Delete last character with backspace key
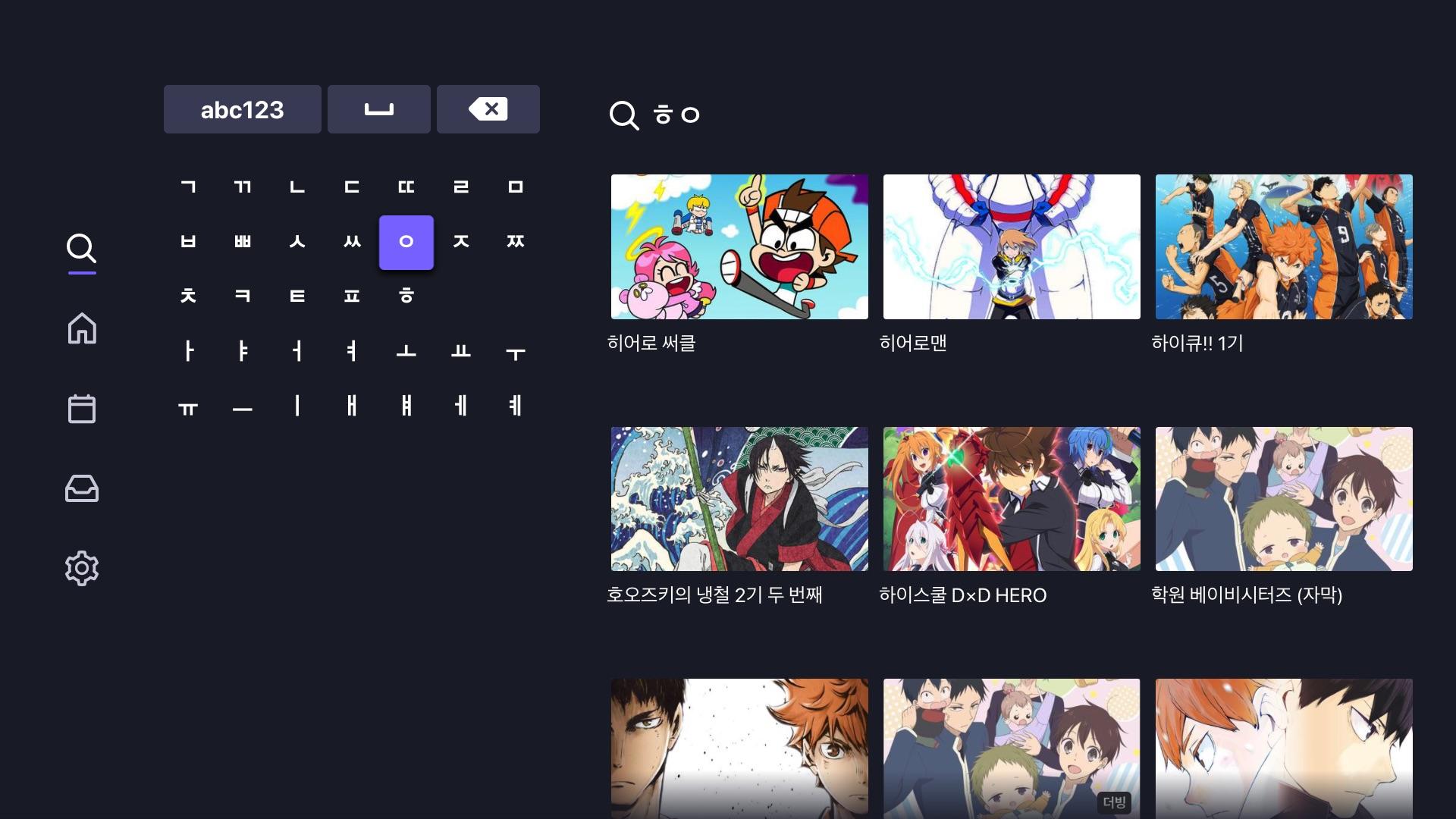Viewport: 1456px width, 819px height. [488, 109]
